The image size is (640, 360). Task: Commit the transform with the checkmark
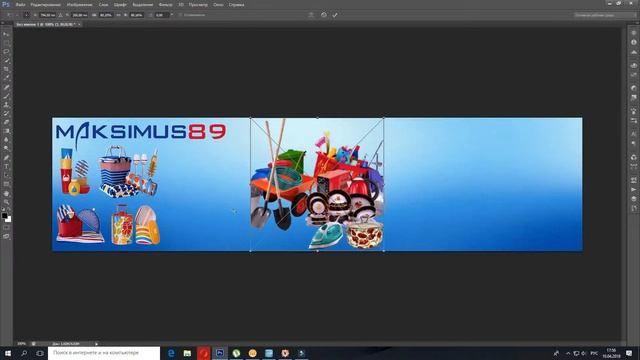pos(335,15)
